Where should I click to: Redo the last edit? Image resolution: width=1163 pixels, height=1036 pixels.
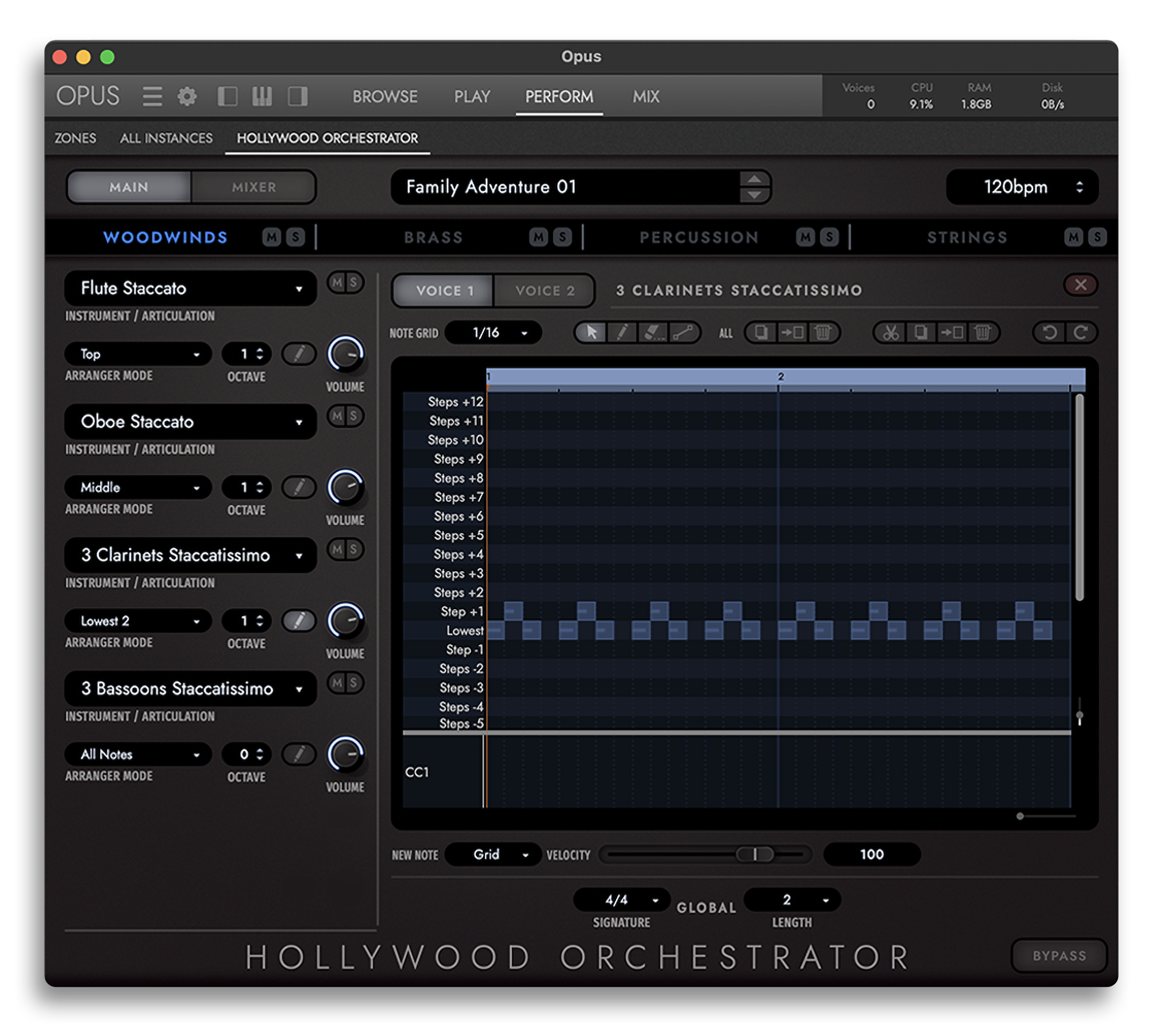(x=1081, y=333)
